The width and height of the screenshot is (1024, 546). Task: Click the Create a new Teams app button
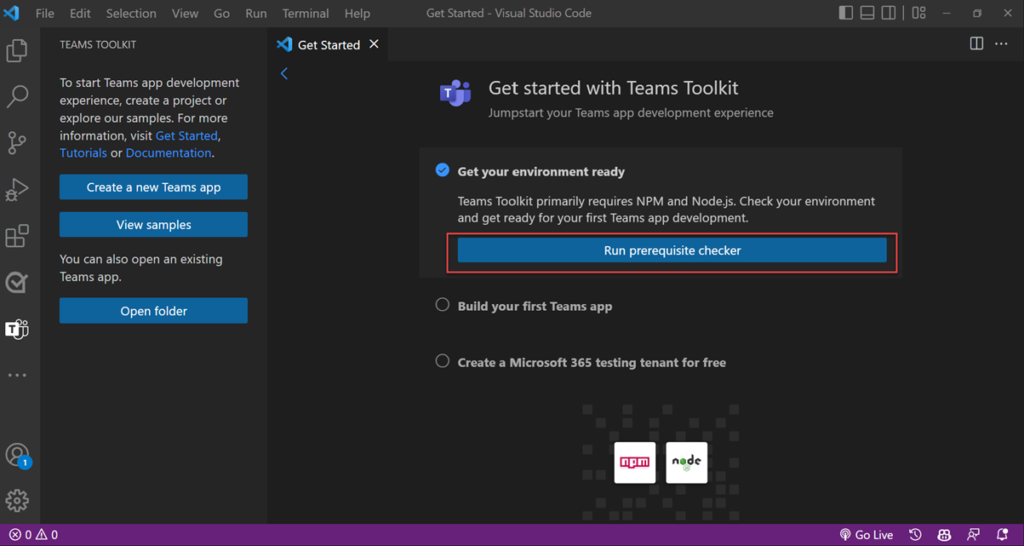153,187
